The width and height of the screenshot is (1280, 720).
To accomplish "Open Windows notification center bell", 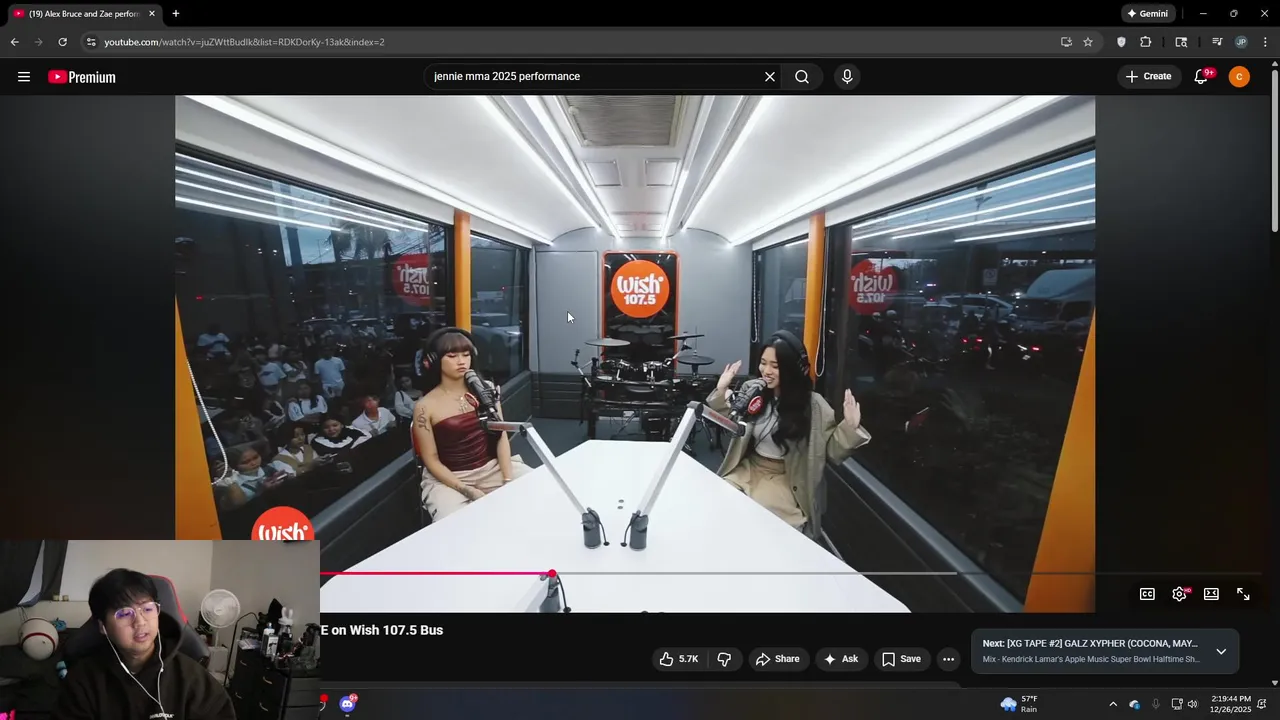I will coord(1262,704).
